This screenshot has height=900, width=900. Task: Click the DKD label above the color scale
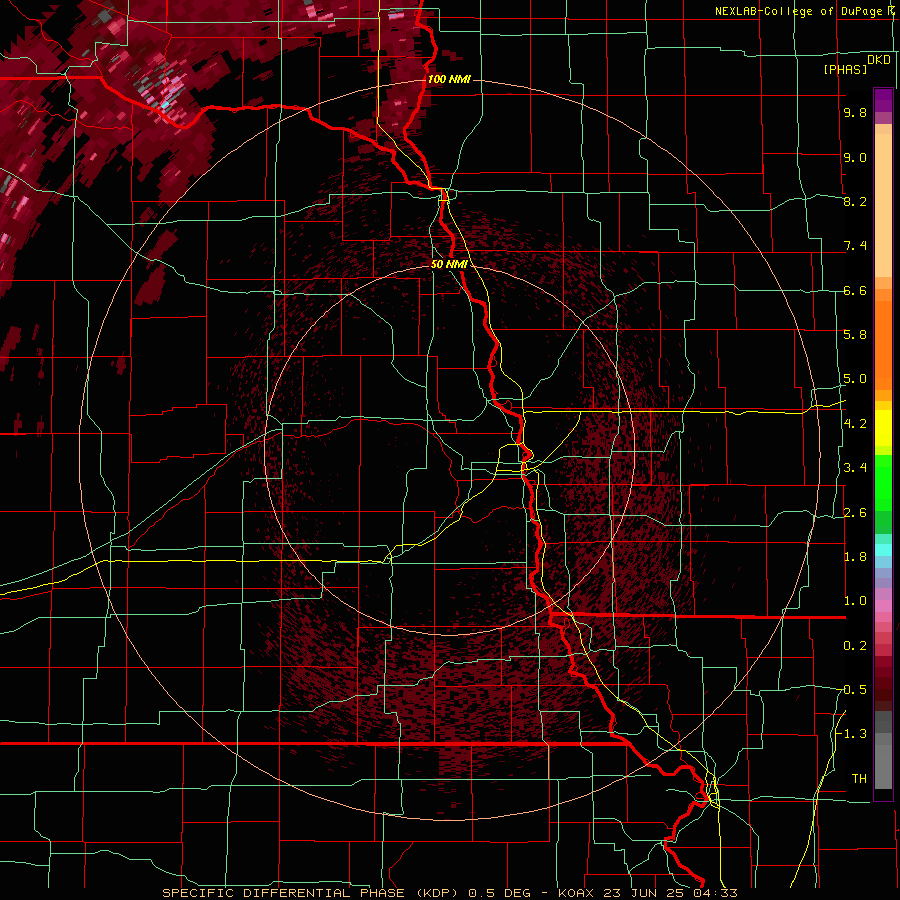tap(879, 59)
